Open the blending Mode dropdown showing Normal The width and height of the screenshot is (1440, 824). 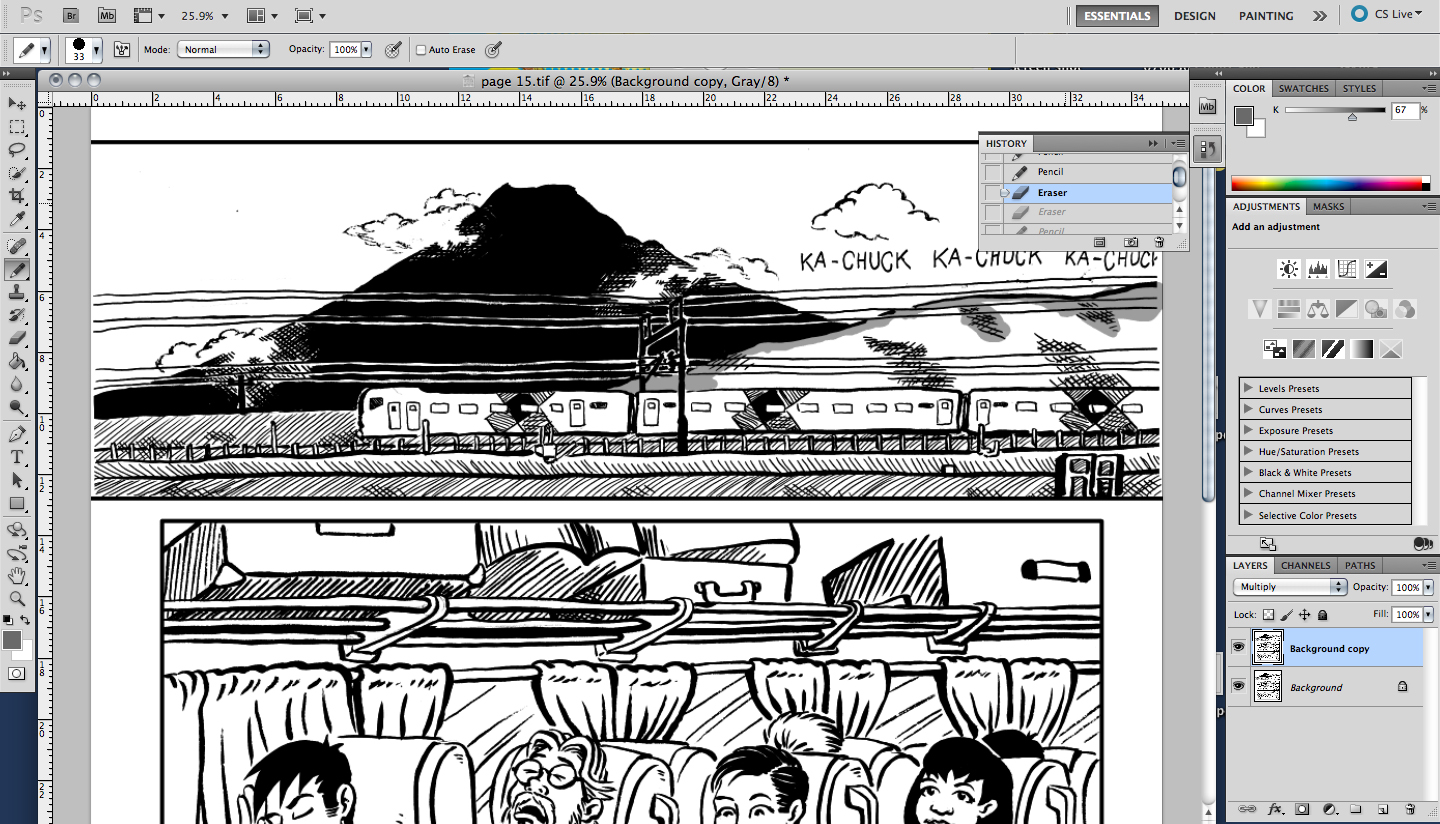click(223, 48)
